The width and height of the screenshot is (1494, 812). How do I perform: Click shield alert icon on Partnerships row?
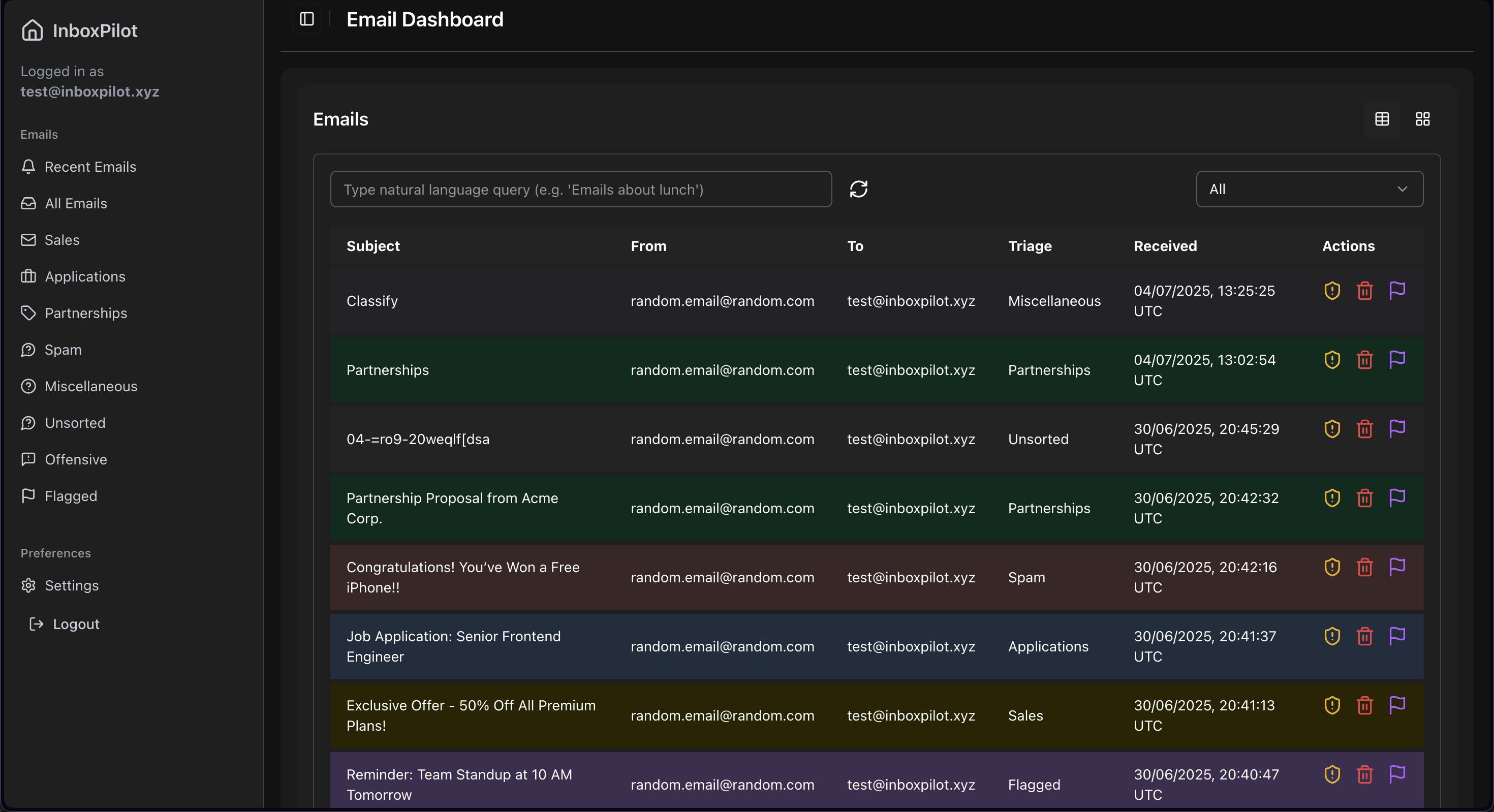(1332, 360)
